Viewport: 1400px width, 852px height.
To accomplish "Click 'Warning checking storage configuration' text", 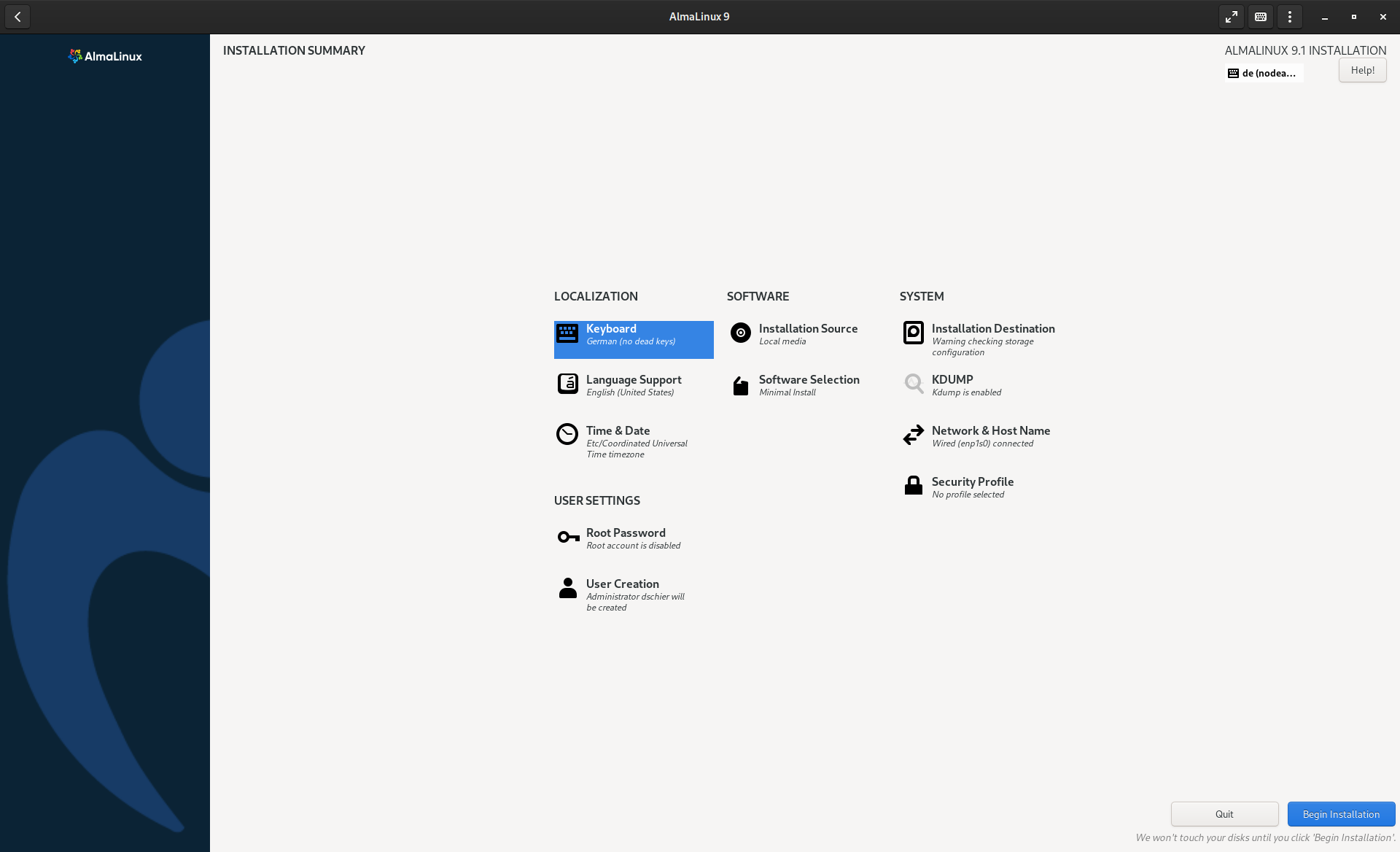I will (982, 346).
